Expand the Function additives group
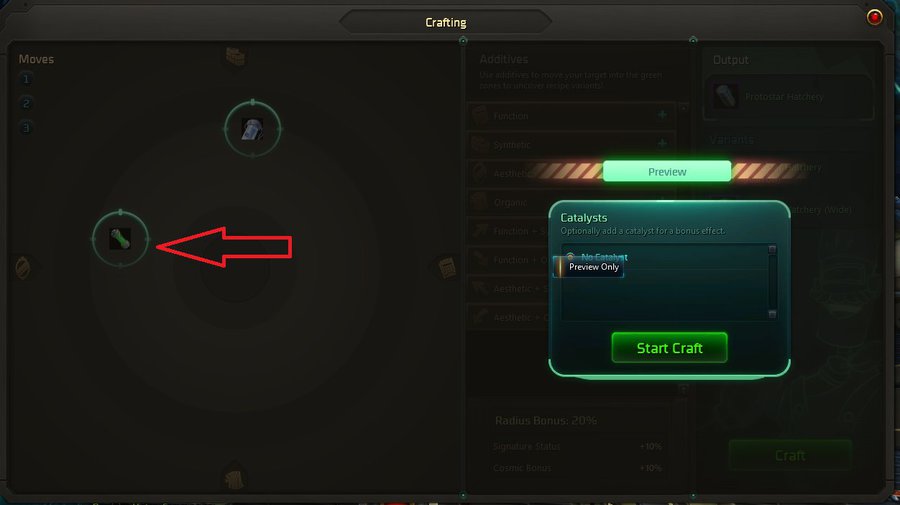This screenshot has width=900, height=505. [662, 115]
